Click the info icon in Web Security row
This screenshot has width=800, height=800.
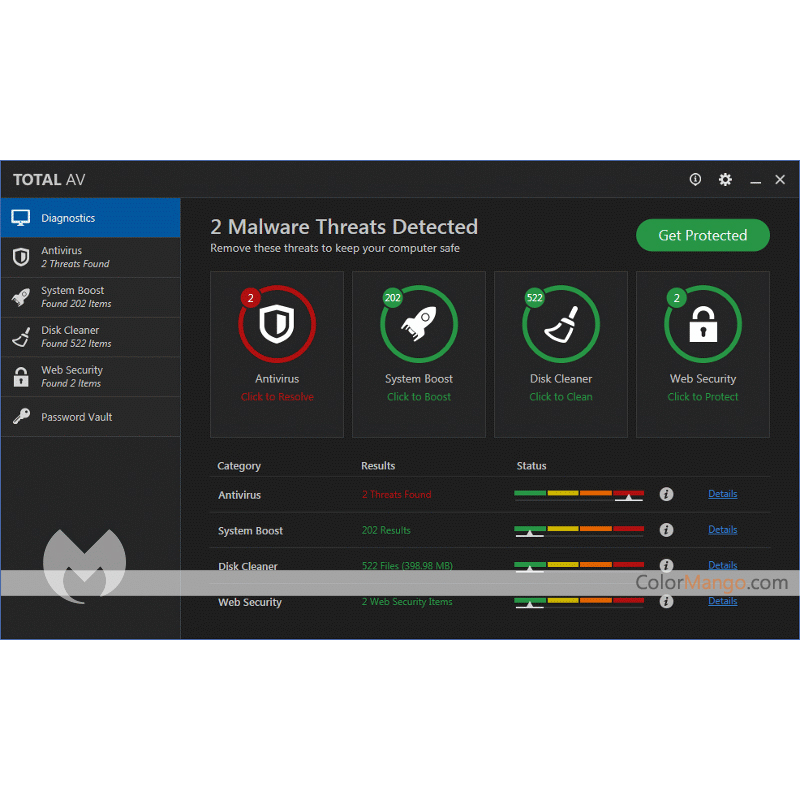(666, 601)
